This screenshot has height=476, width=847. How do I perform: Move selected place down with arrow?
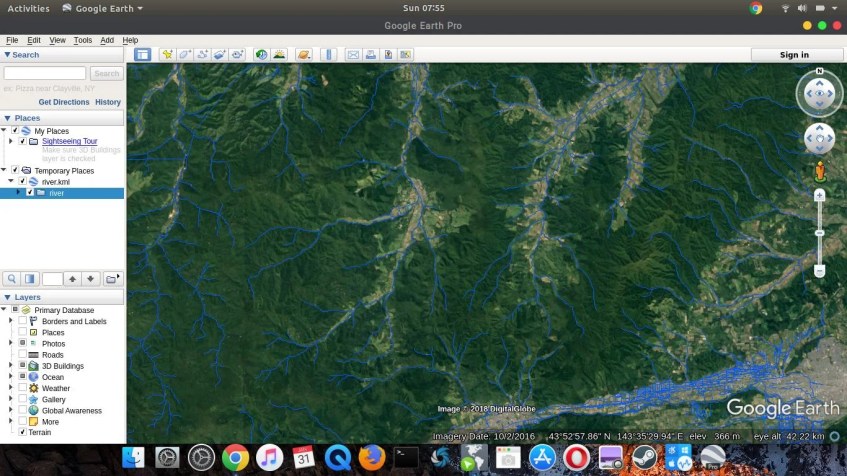tap(90, 279)
